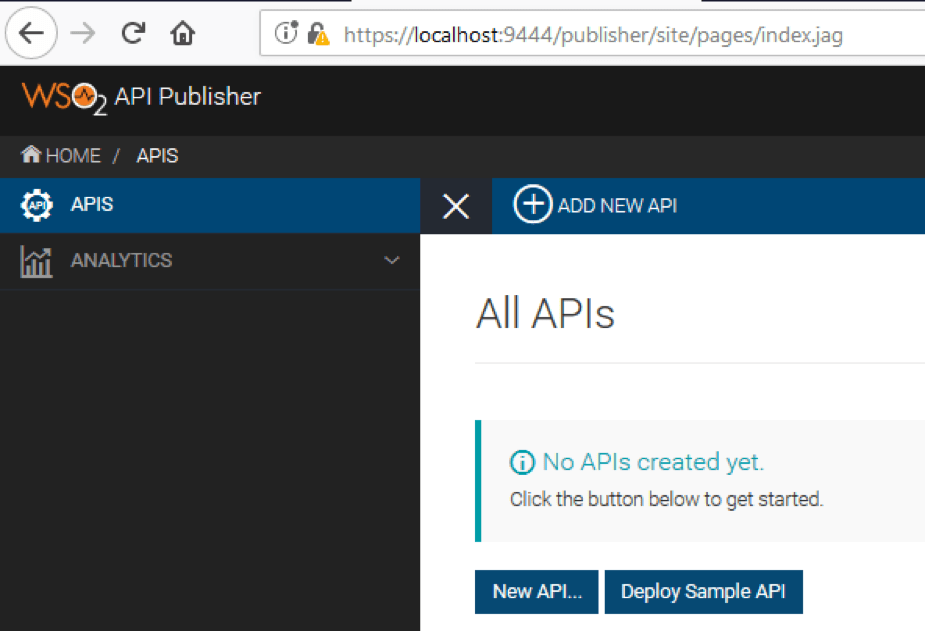Open browser home page icon
The image size is (925, 631).
pos(182,33)
